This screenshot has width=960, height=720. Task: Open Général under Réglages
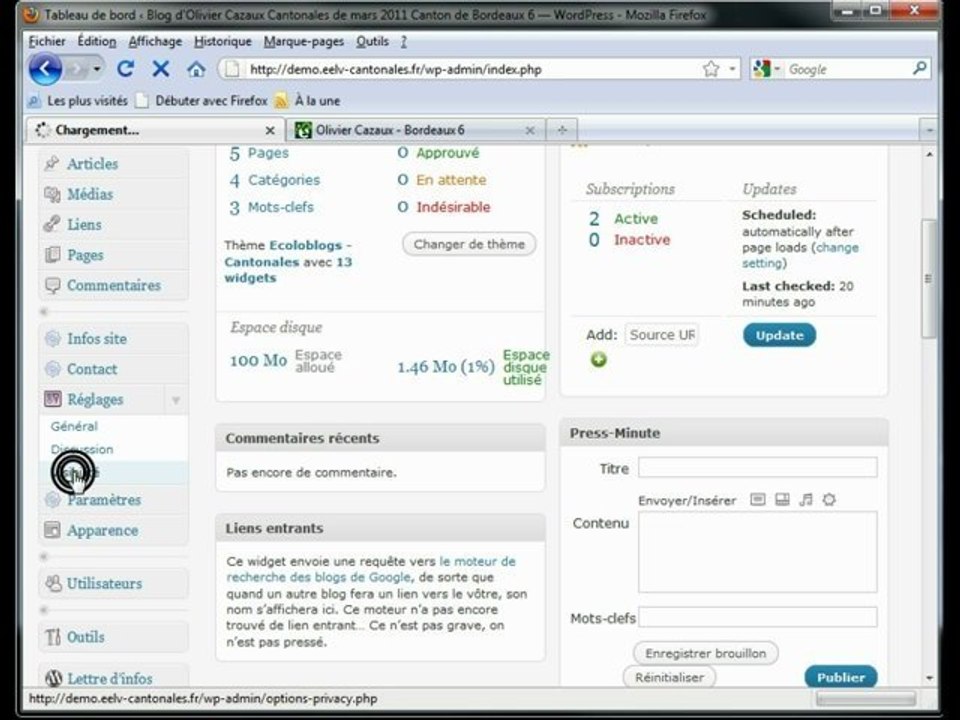click(x=74, y=426)
